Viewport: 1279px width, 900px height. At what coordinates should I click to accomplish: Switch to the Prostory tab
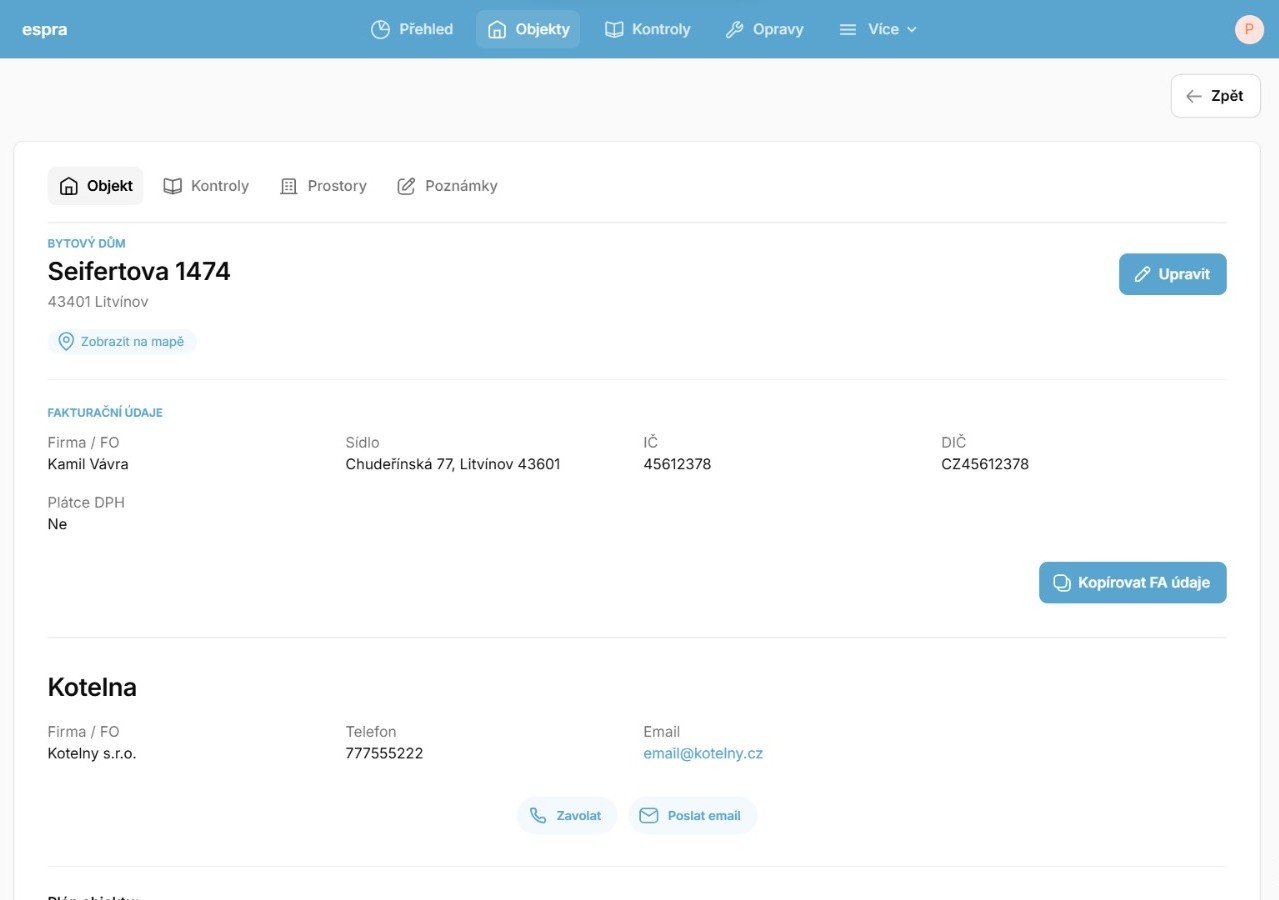[x=323, y=186]
